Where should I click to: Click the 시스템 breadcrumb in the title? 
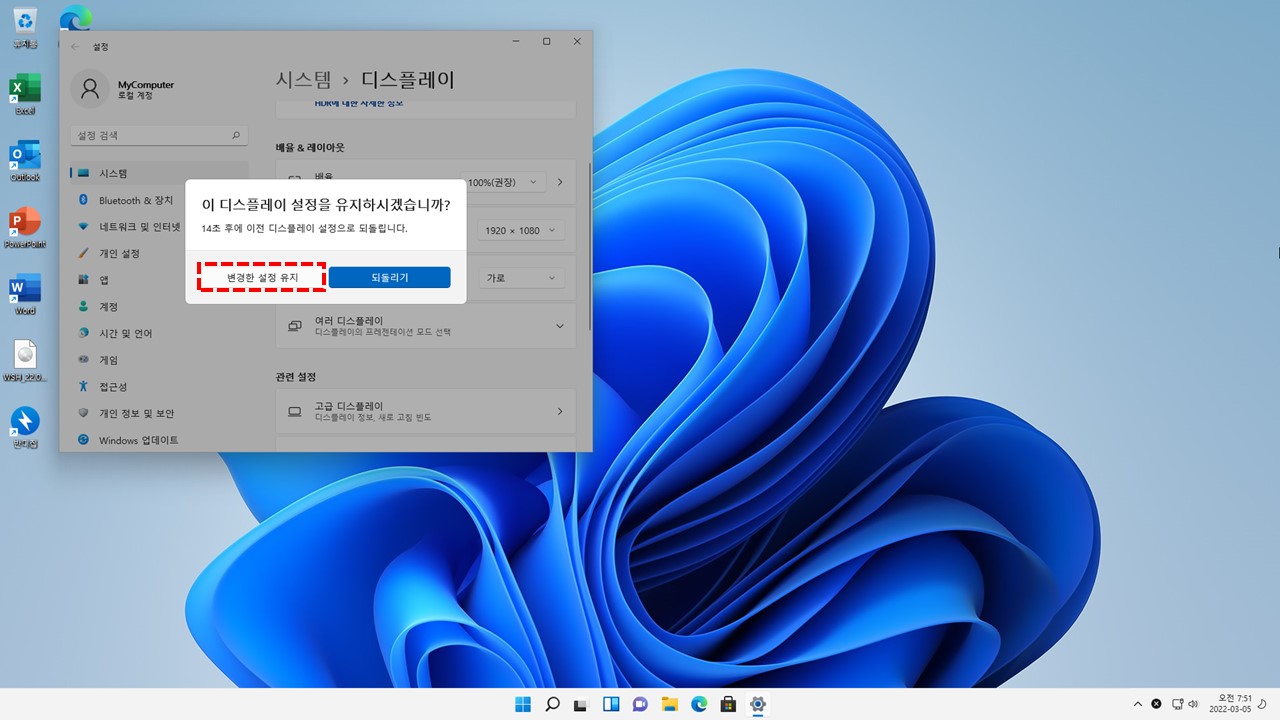click(303, 80)
